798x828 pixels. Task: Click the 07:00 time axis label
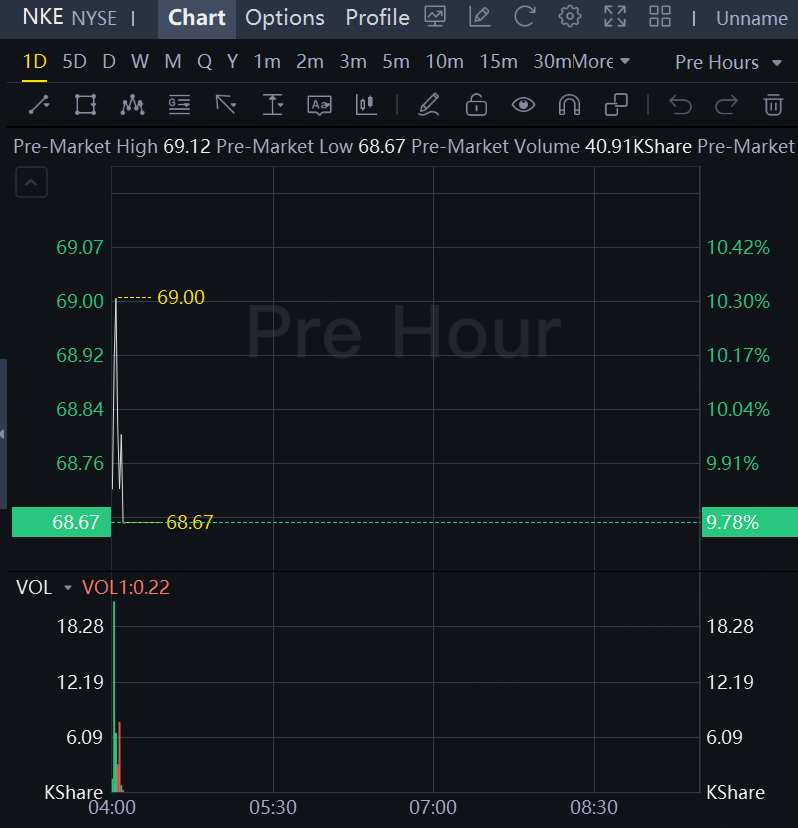(433, 807)
